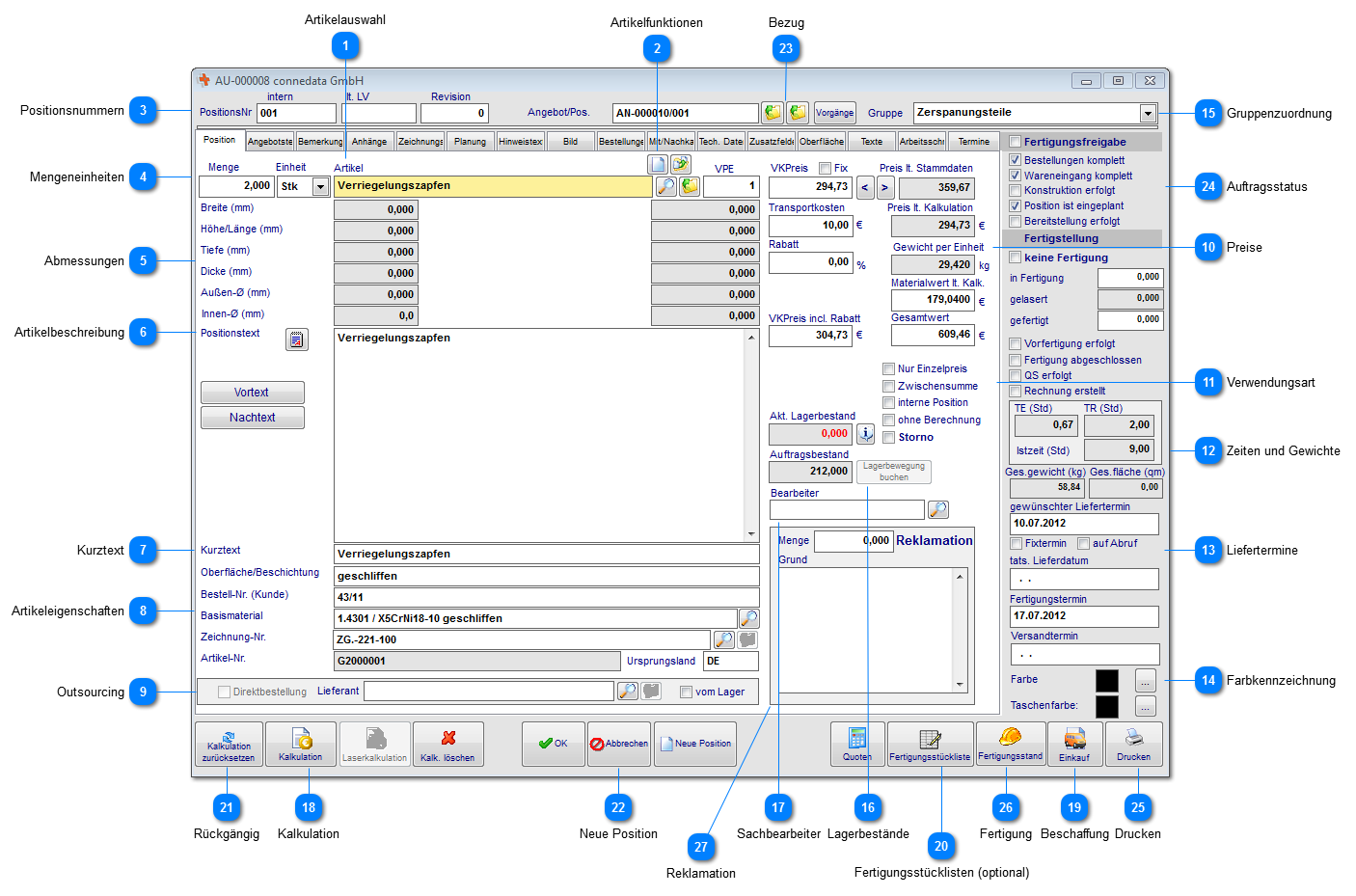Open the Gruppe dropdown arrow

coord(1148,113)
